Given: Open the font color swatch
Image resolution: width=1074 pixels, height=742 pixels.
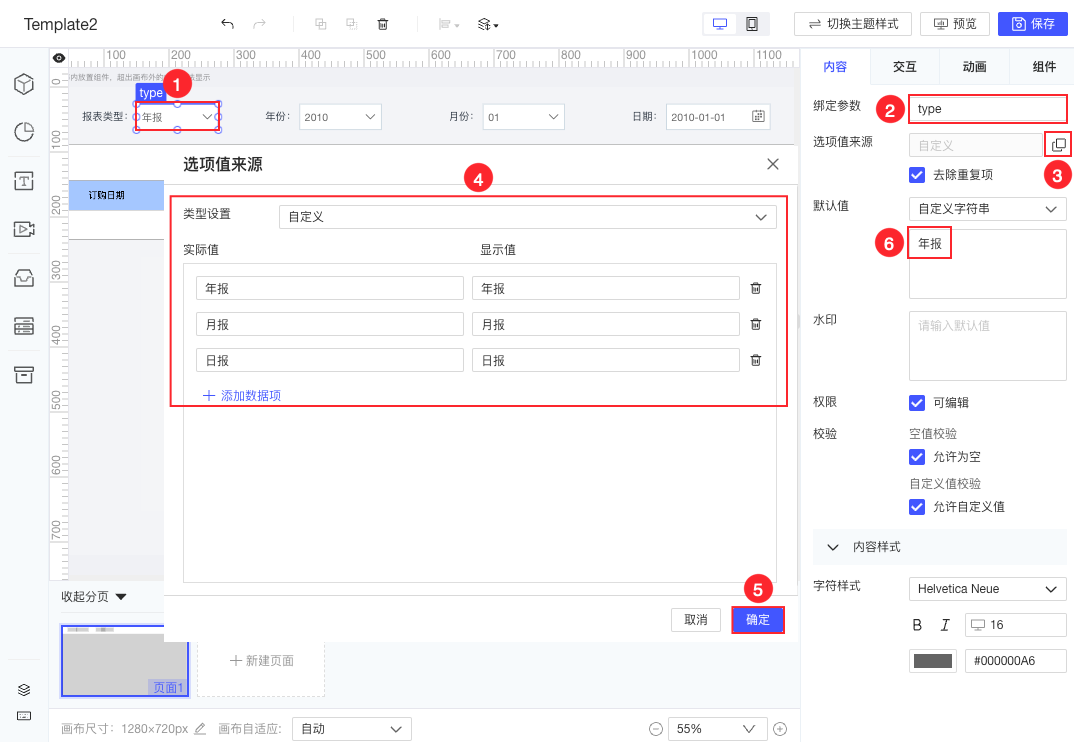Looking at the screenshot, I should point(933,660).
